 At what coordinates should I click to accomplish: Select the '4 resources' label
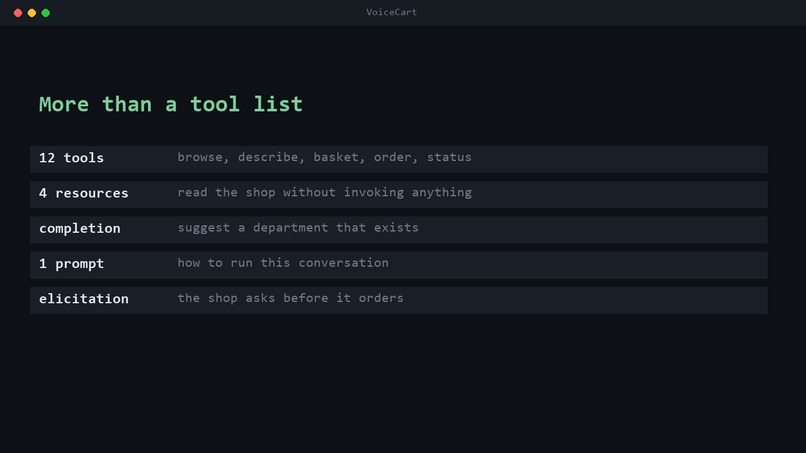84,193
